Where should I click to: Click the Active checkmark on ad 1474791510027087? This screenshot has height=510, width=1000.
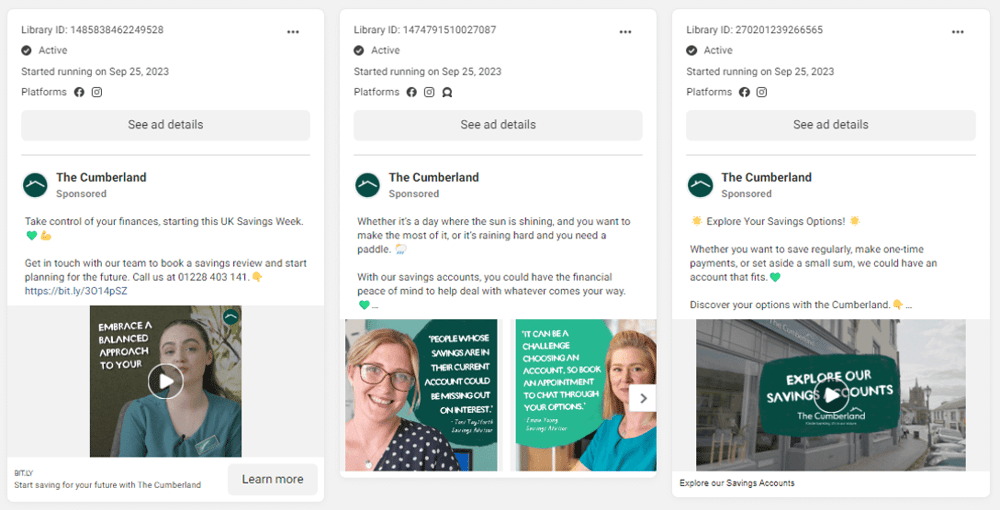359,50
